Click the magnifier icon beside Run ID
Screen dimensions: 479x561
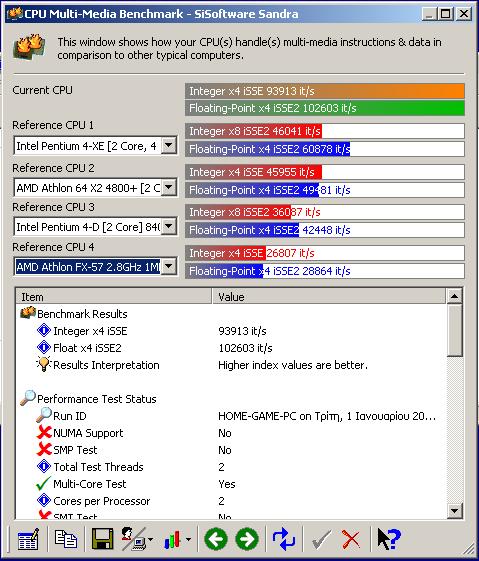pos(44,415)
